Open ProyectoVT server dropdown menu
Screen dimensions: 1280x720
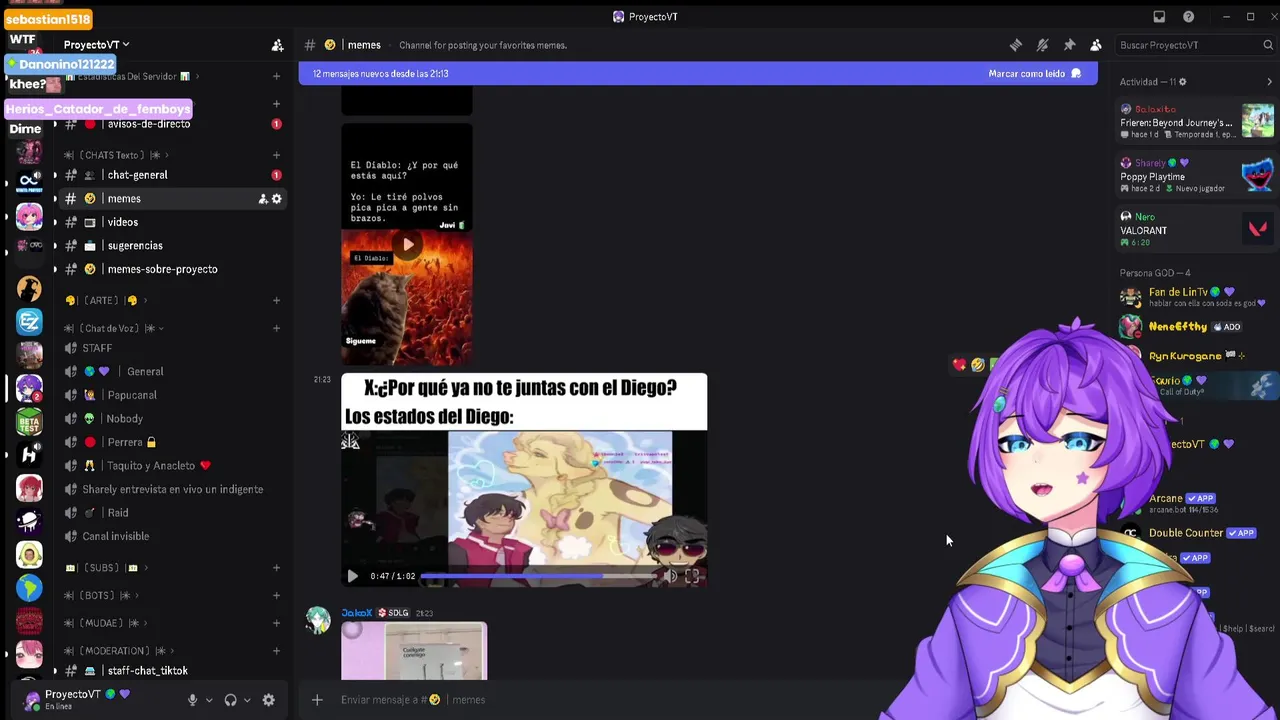pos(97,45)
